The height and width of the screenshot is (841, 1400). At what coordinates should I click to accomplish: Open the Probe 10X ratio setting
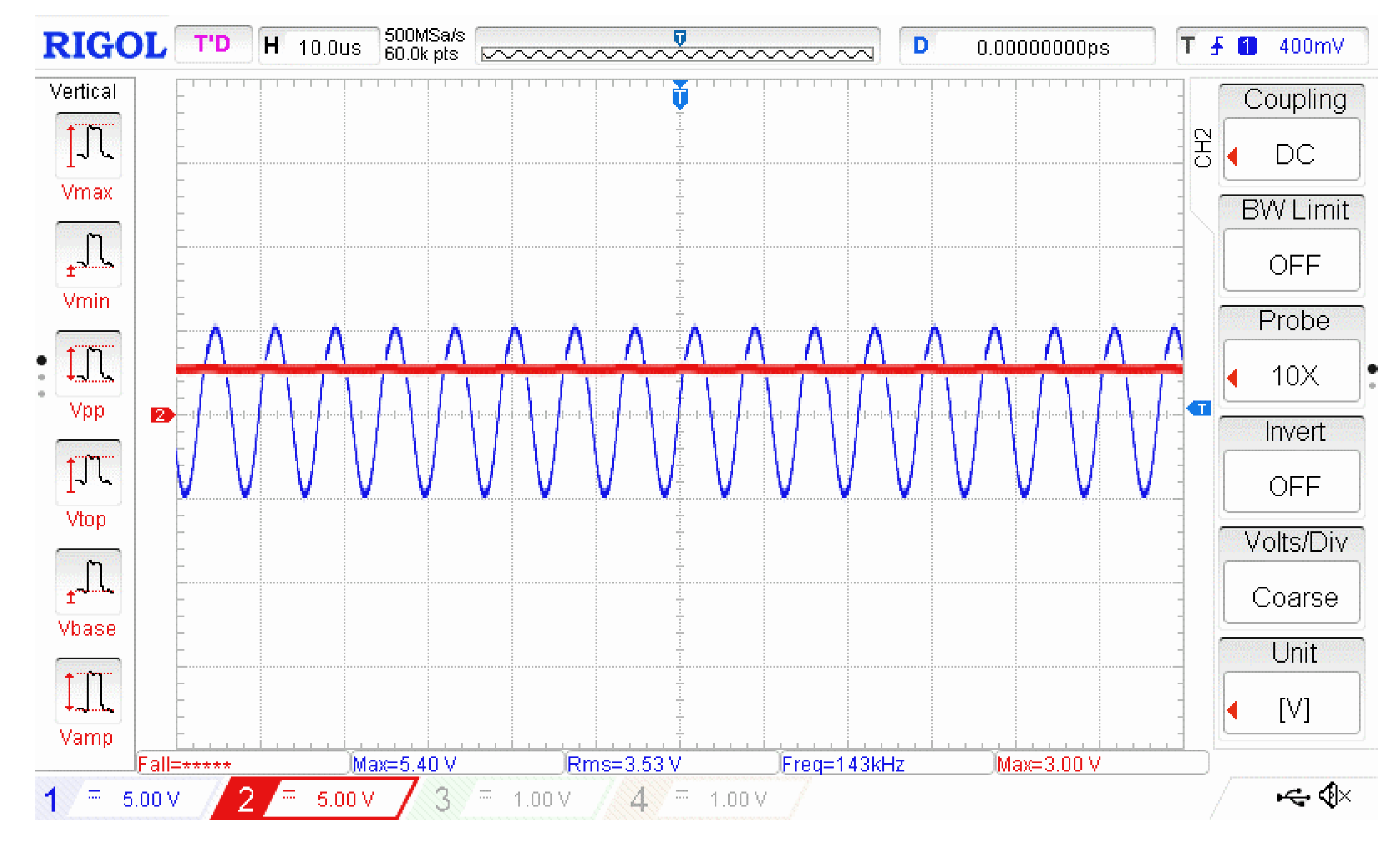coord(1291,371)
